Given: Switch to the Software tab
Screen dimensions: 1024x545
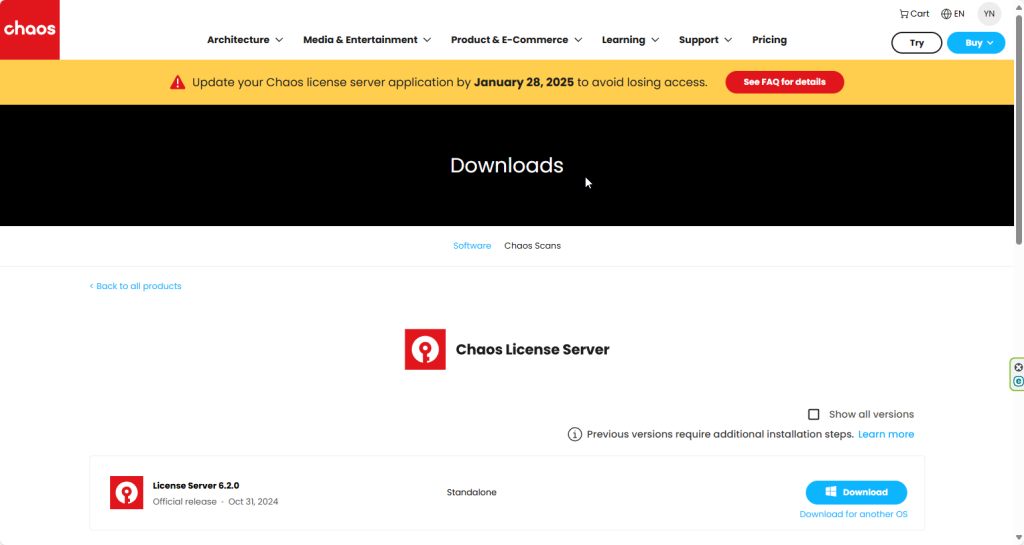Looking at the screenshot, I should 472,246.
